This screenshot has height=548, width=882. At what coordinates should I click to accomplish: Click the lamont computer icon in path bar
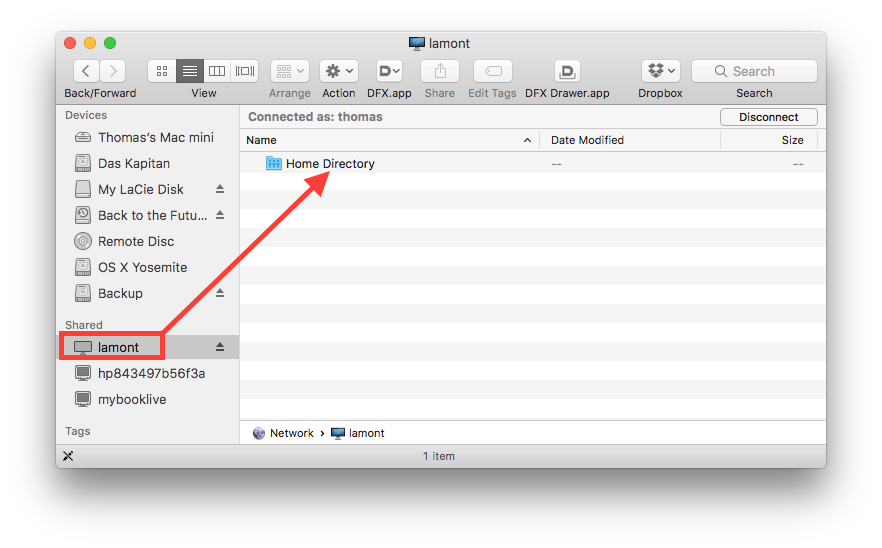tap(338, 433)
